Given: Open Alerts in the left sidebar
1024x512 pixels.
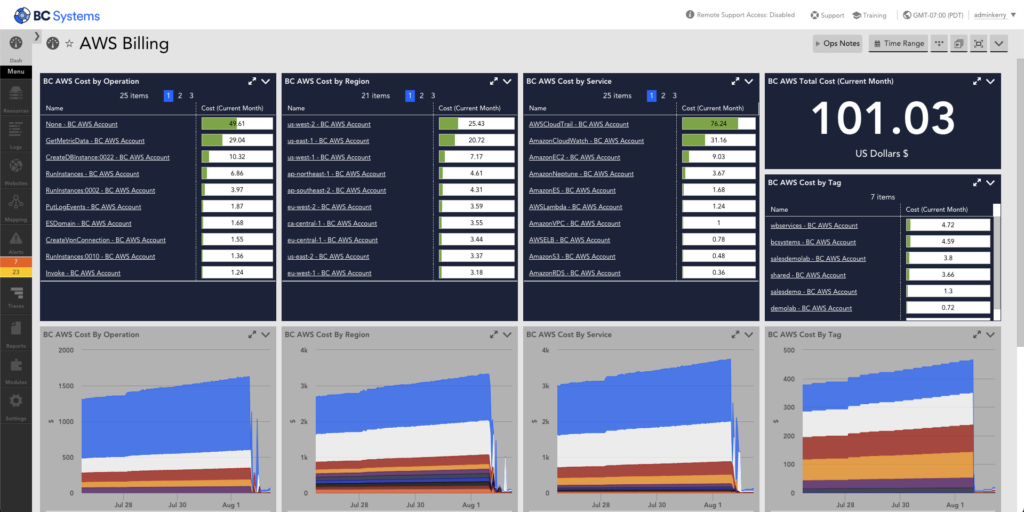Looking at the screenshot, I should click(16, 242).
